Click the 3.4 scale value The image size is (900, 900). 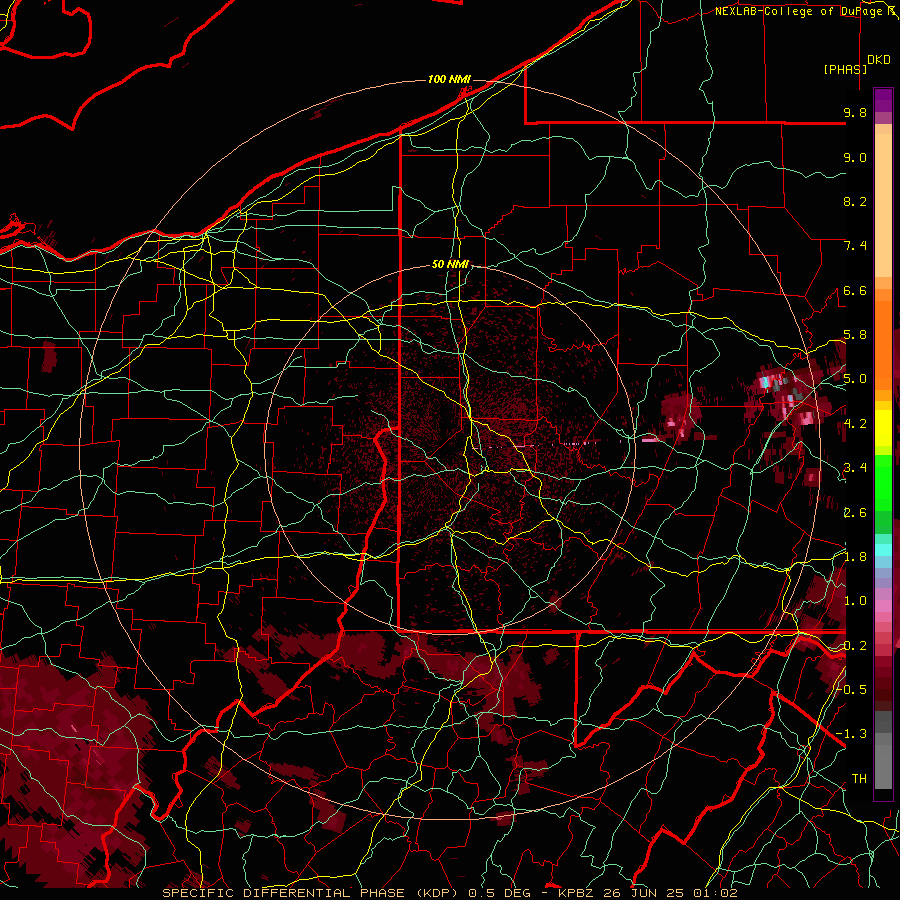click(855, 468)
